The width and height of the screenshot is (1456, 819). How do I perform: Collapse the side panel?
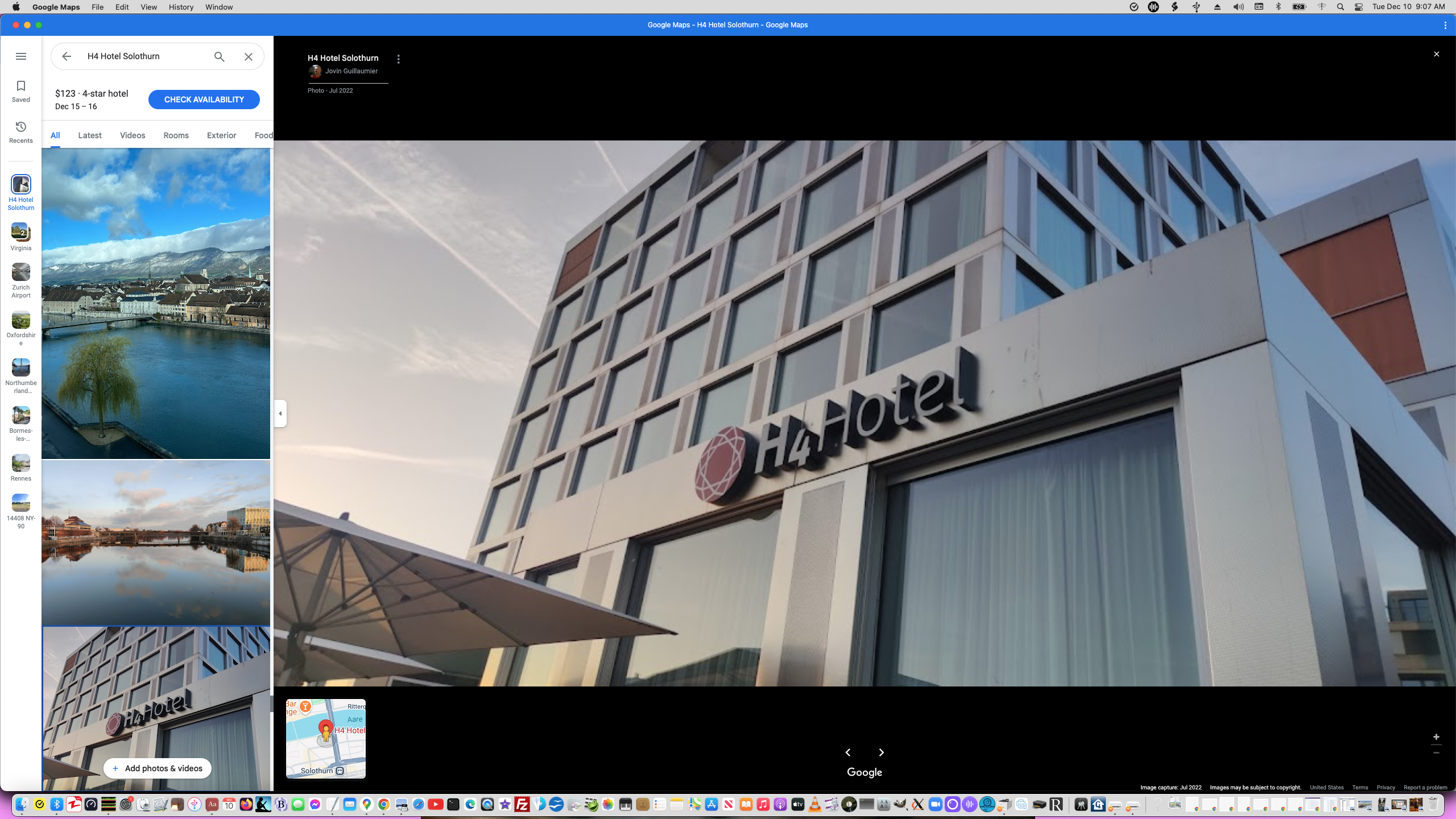[280, 413]
